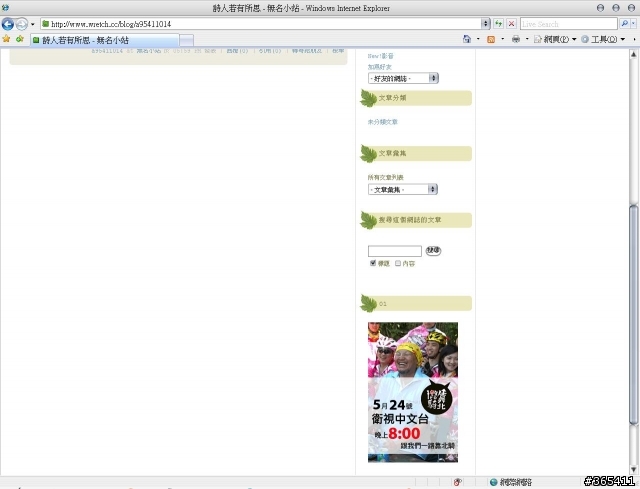Expand the 文章彙集 archive dropdown

pos(402,189)
